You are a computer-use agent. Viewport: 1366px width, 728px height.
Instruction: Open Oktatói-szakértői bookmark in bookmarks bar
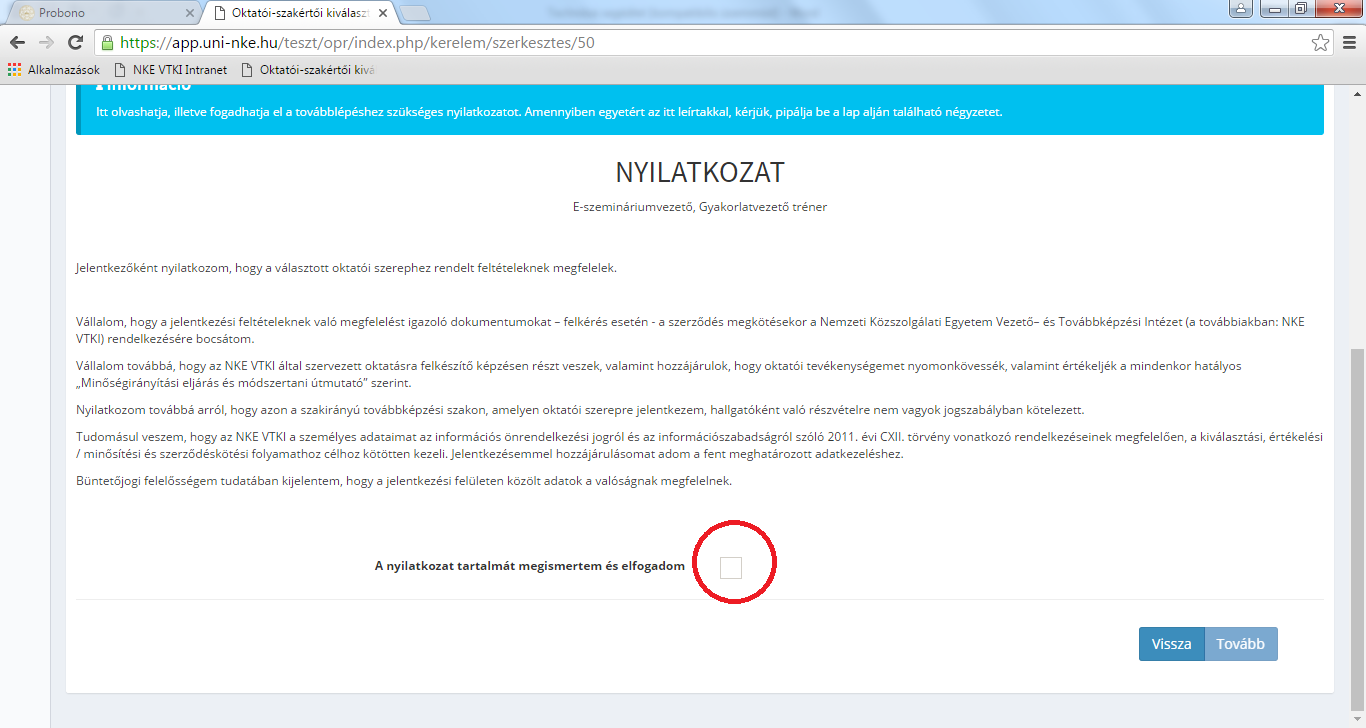(307, 70)
